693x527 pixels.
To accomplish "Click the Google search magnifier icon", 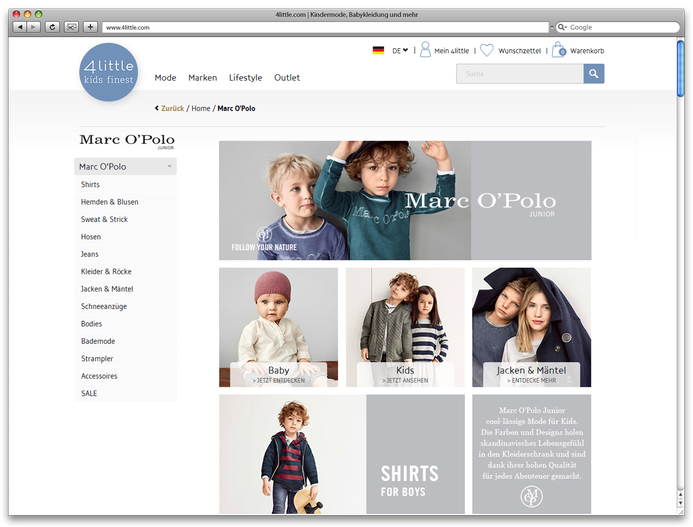I will click(562, 27).
